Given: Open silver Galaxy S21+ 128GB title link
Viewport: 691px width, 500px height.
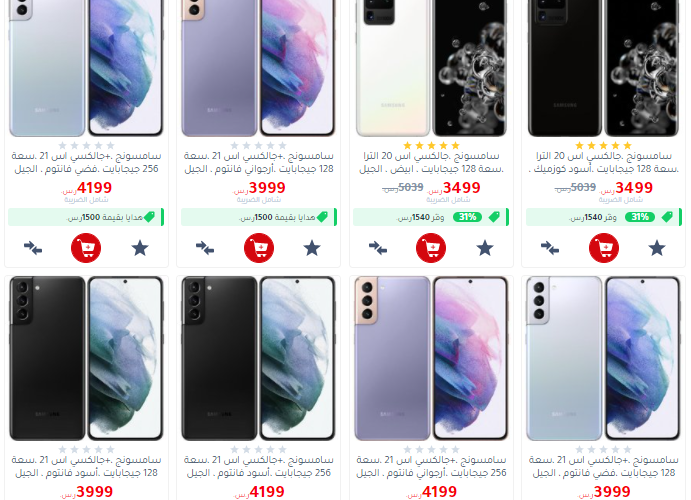Looking at the screenshot, I should pos(604,467).
